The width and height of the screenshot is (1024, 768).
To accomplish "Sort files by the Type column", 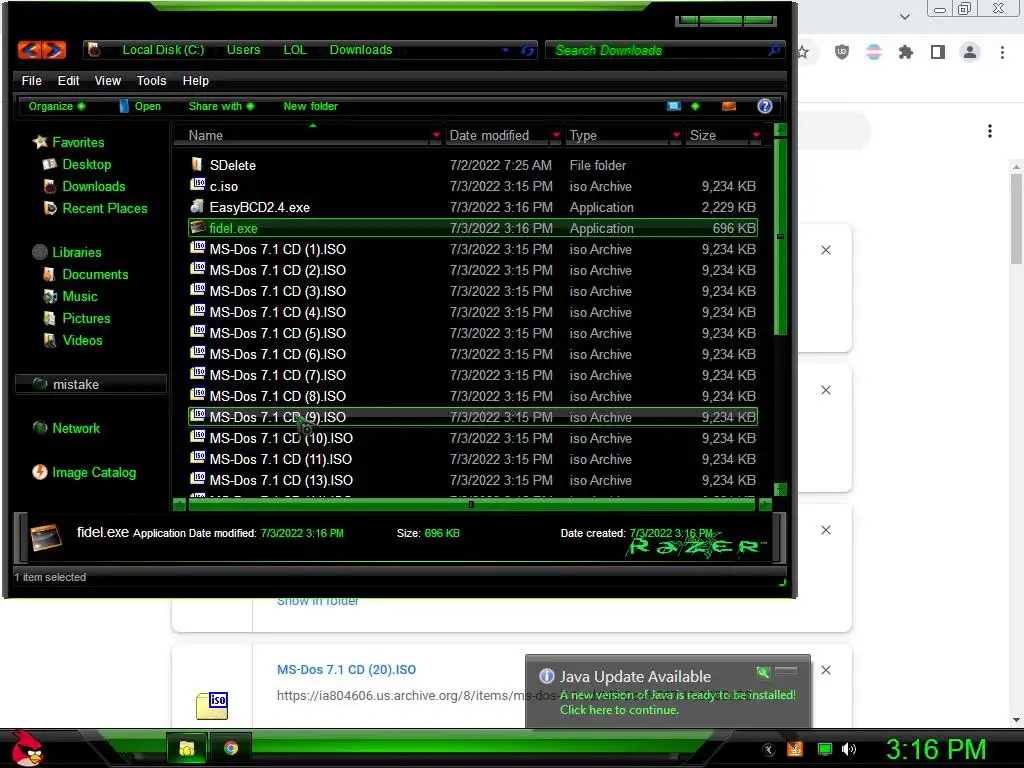I will 583,135.
